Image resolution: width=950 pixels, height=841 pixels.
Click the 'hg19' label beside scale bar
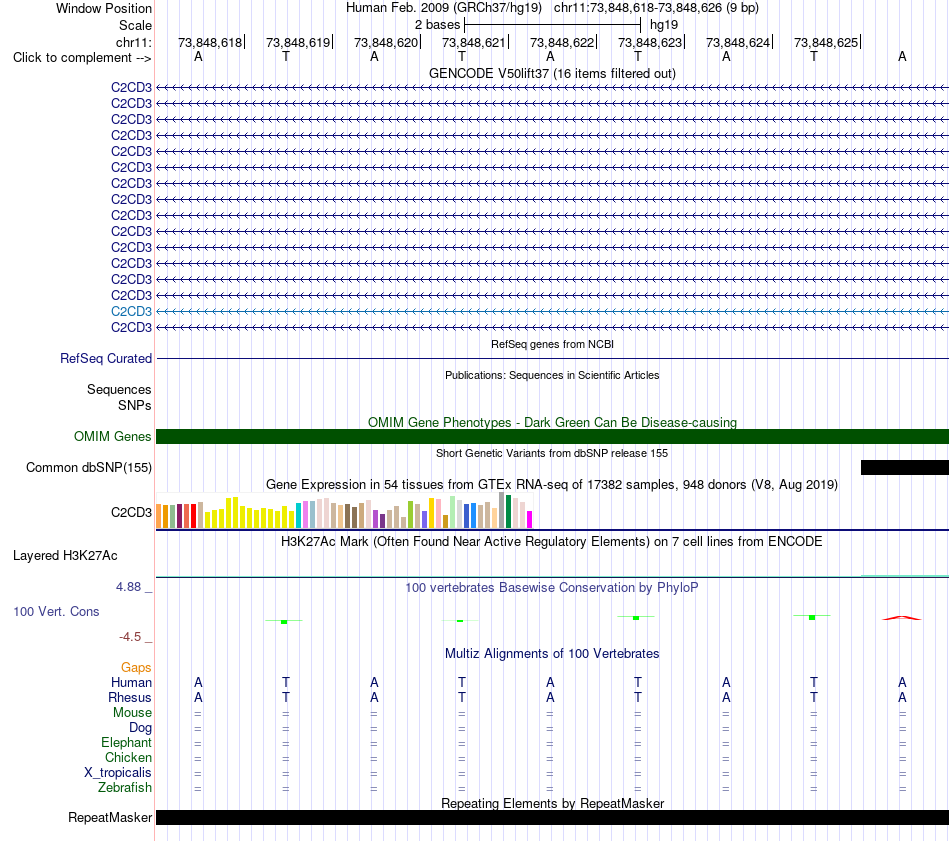coord(663,25)
